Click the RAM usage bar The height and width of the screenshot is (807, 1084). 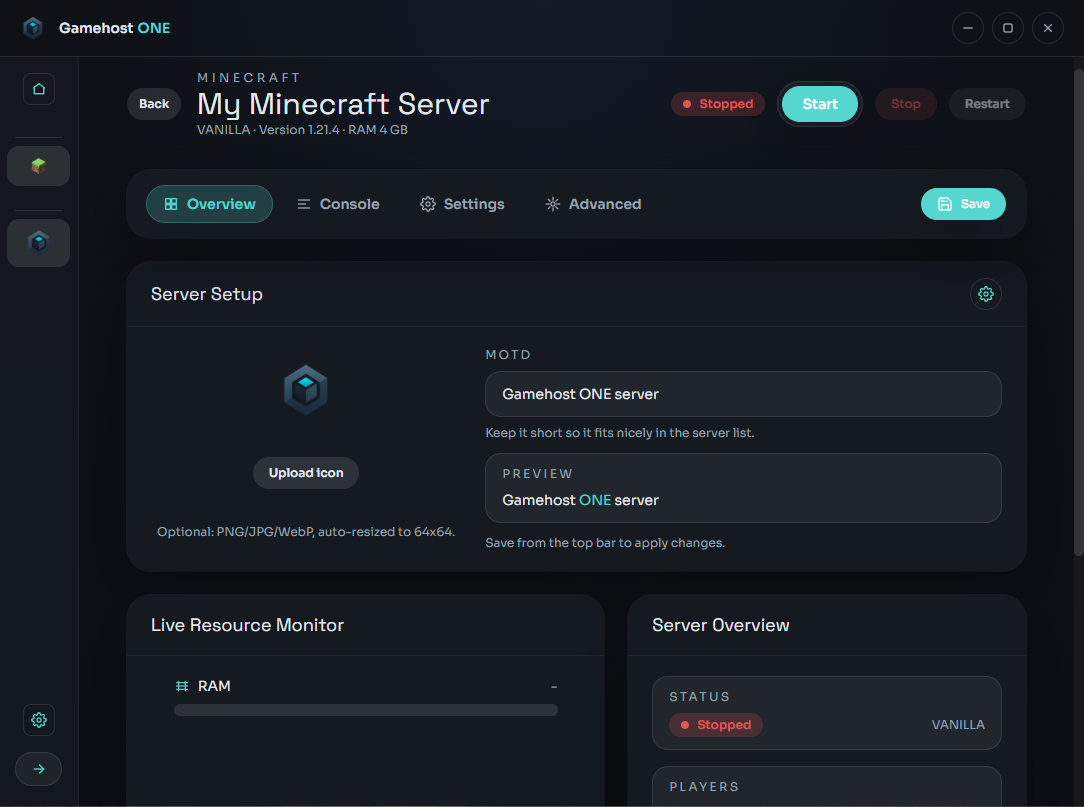pyautogui.click(x=366, y=709)
